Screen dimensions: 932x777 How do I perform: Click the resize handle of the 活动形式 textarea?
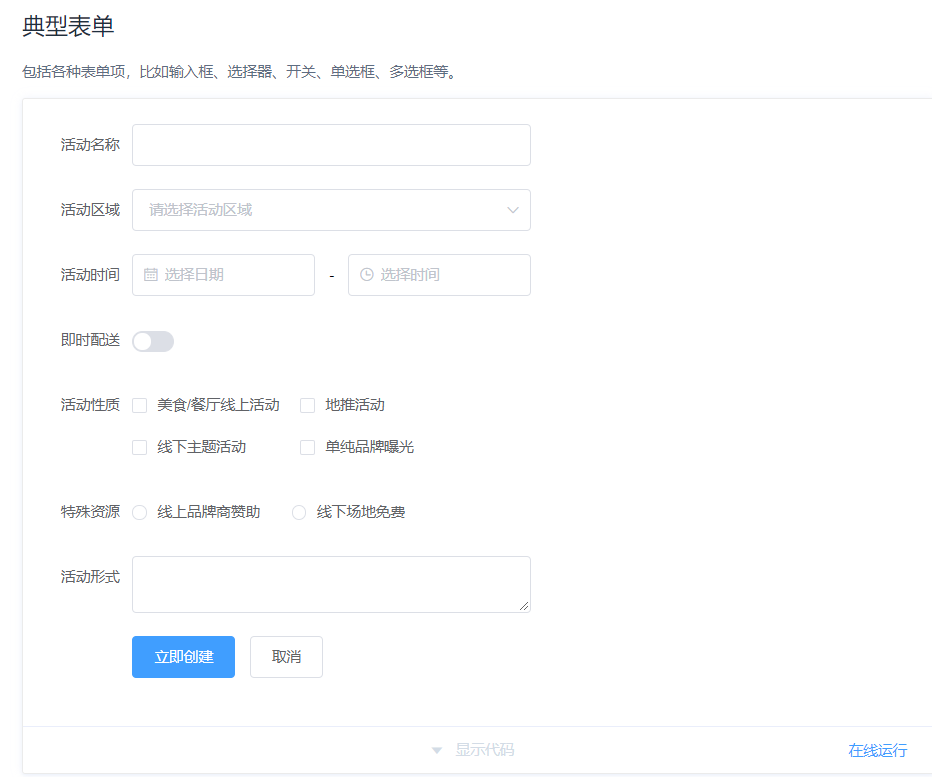click(524, 606)
